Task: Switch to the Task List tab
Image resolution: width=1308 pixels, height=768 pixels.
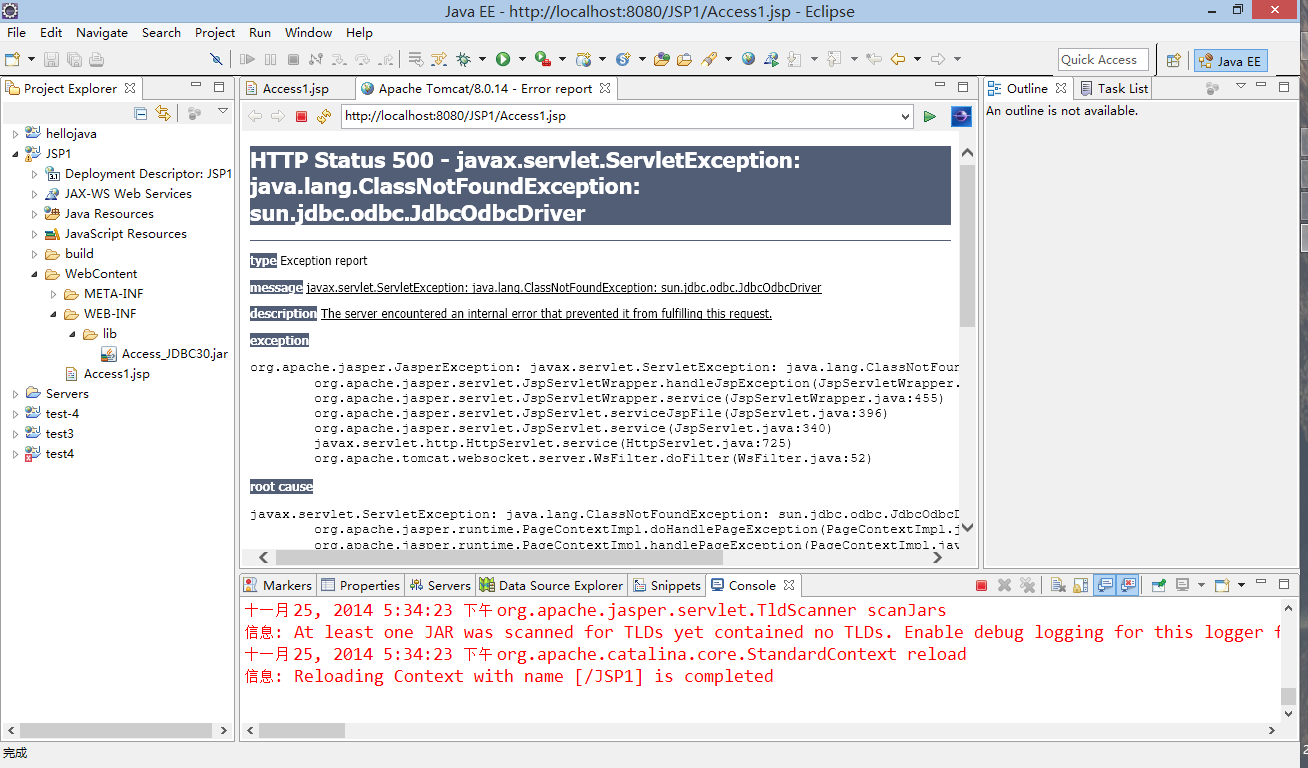Action: point(1114,88)
